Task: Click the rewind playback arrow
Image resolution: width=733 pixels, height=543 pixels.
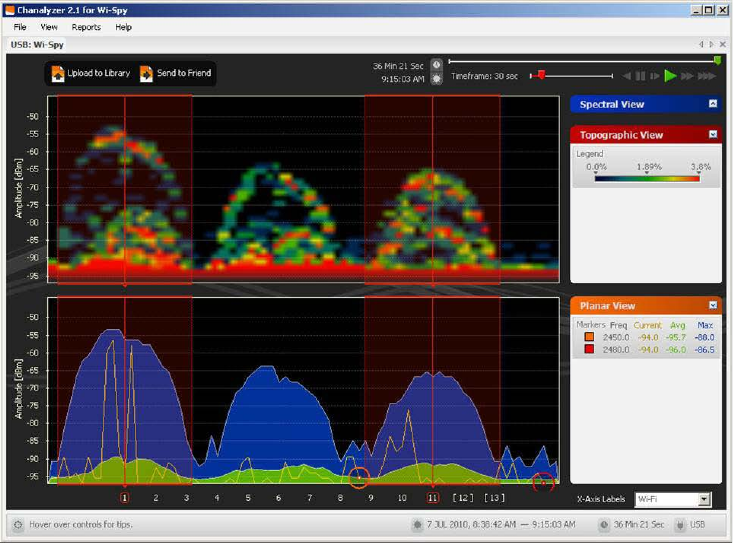Action: click(627, 76)
